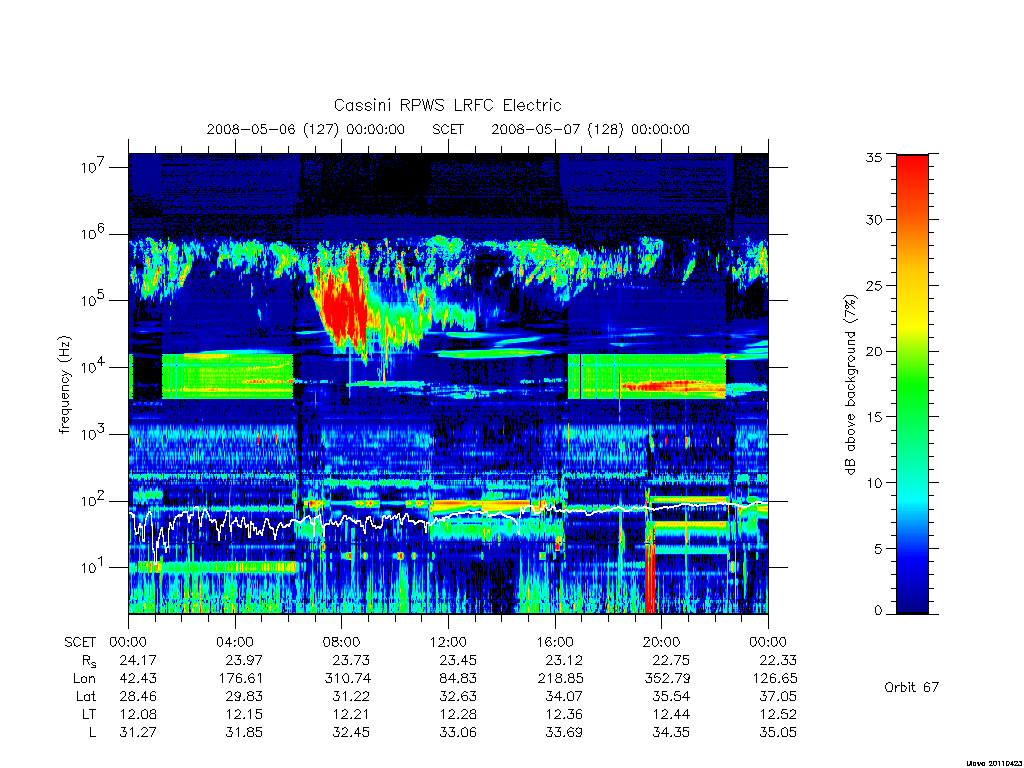This screenshot has width=1024, height=768.
Task: Click the SCET time tick 20:00
Action: pyautogui.click(x=662, y=642)
